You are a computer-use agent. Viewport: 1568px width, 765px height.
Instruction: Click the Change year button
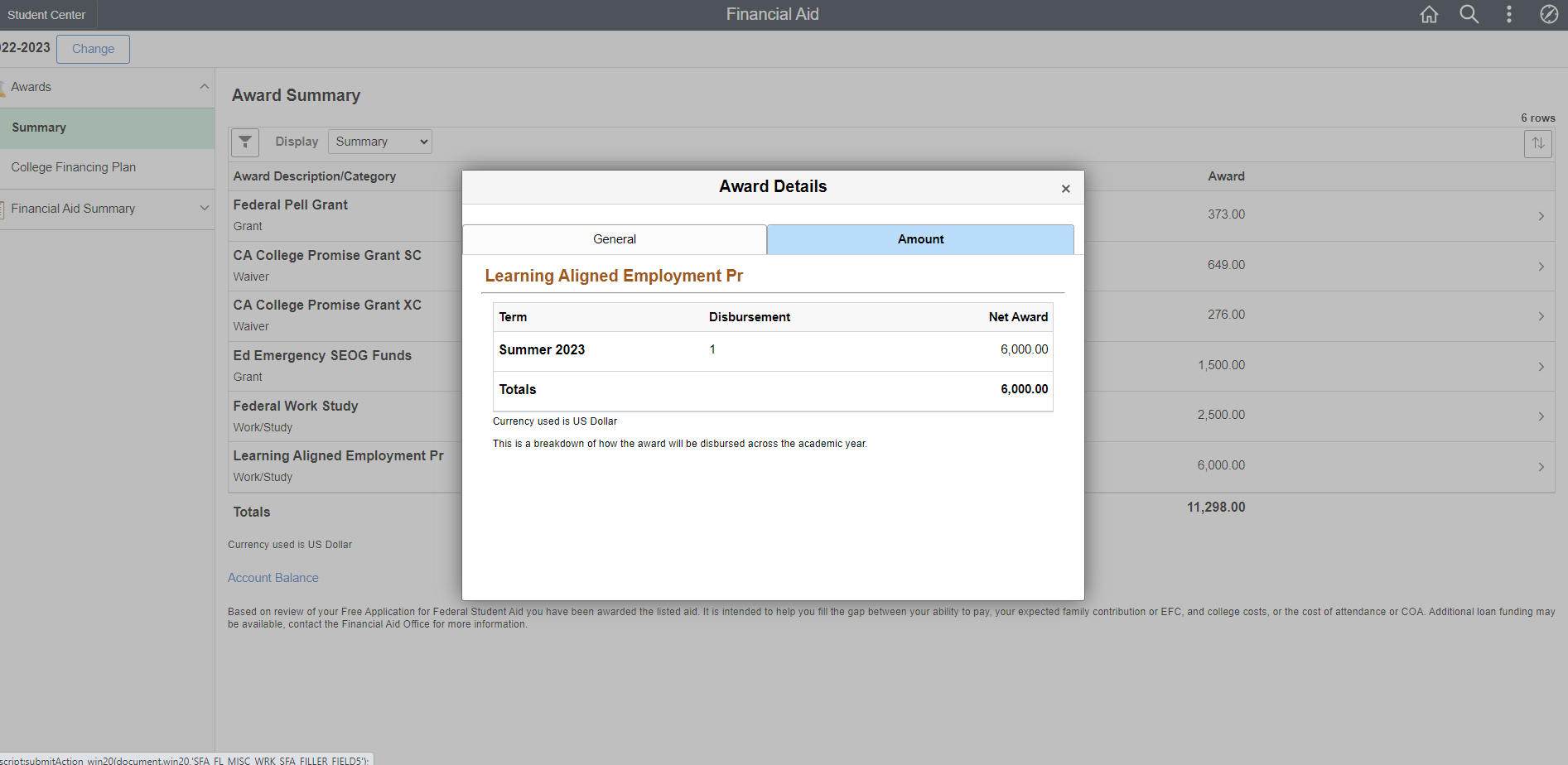click(x=93, y=49)
